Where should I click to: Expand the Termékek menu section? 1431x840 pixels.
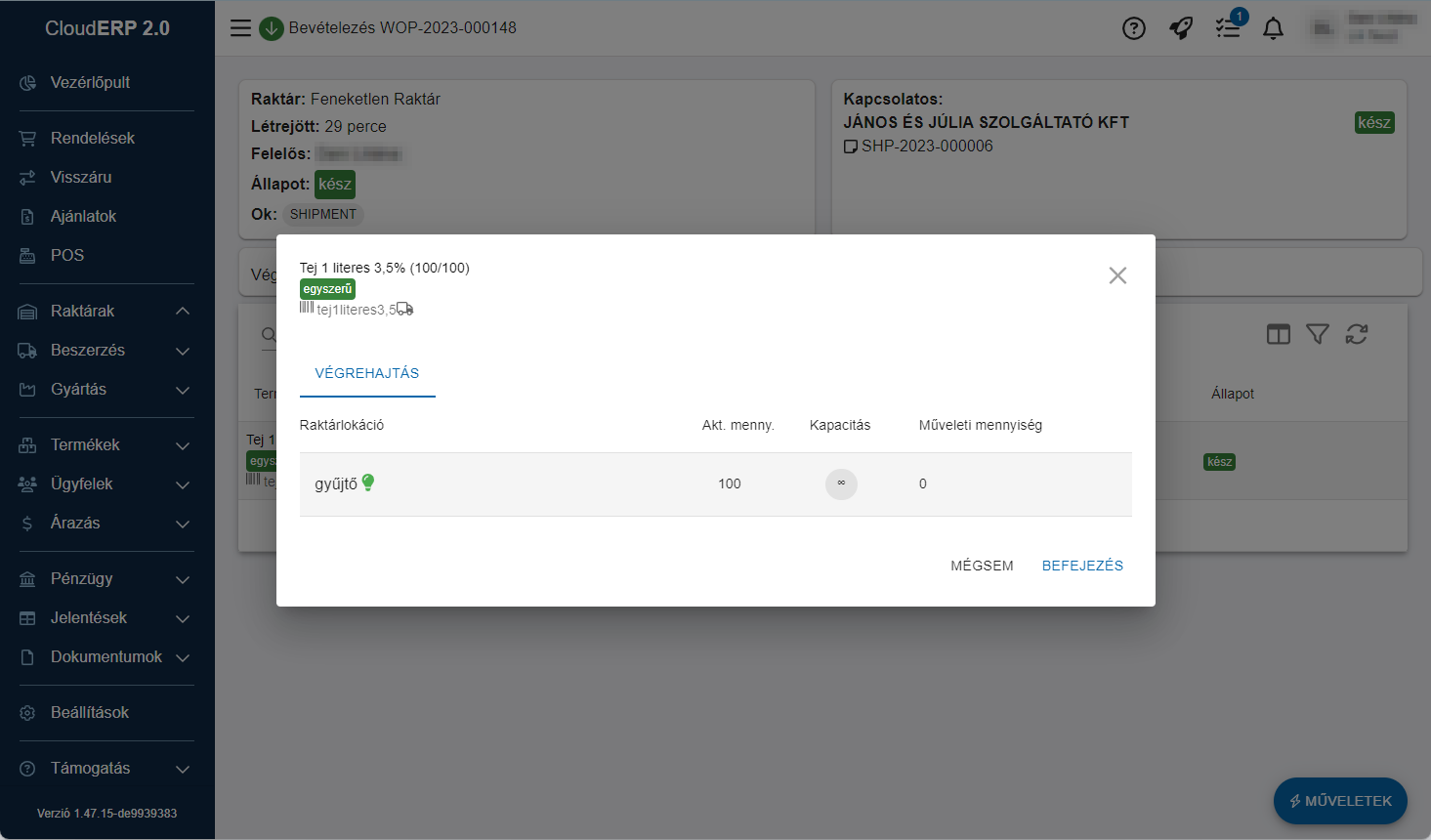(182, 445)
